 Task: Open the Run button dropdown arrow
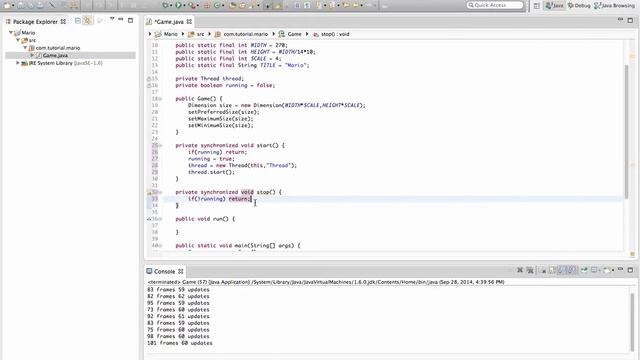pyautogui.click(x=184, y=6)
